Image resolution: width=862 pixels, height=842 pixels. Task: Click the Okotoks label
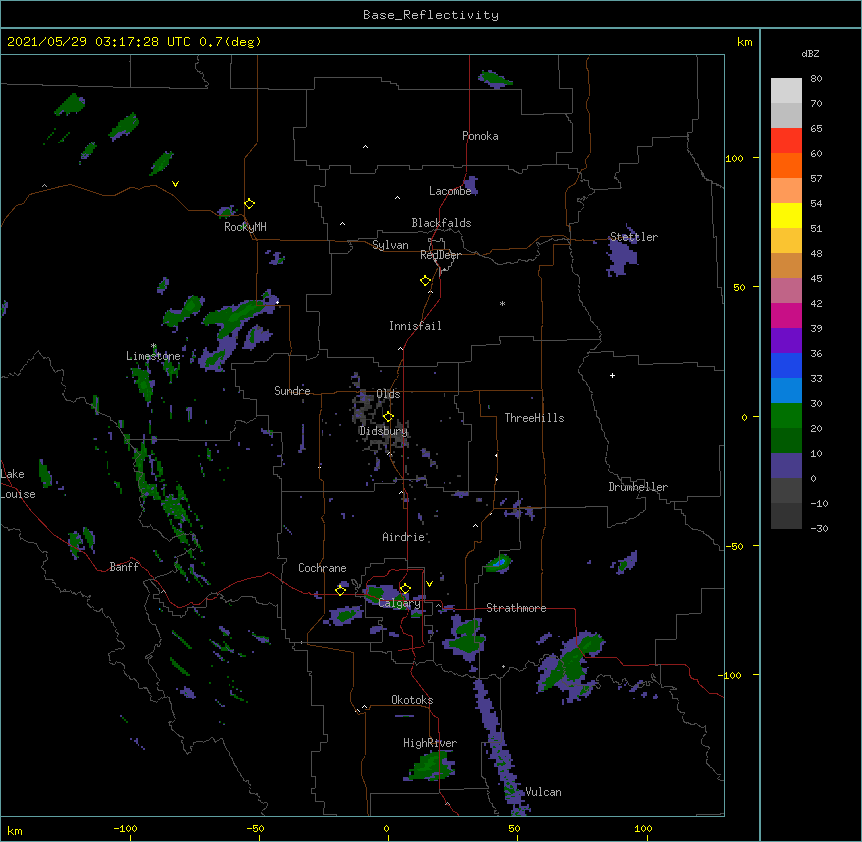(x=412, y=700)
